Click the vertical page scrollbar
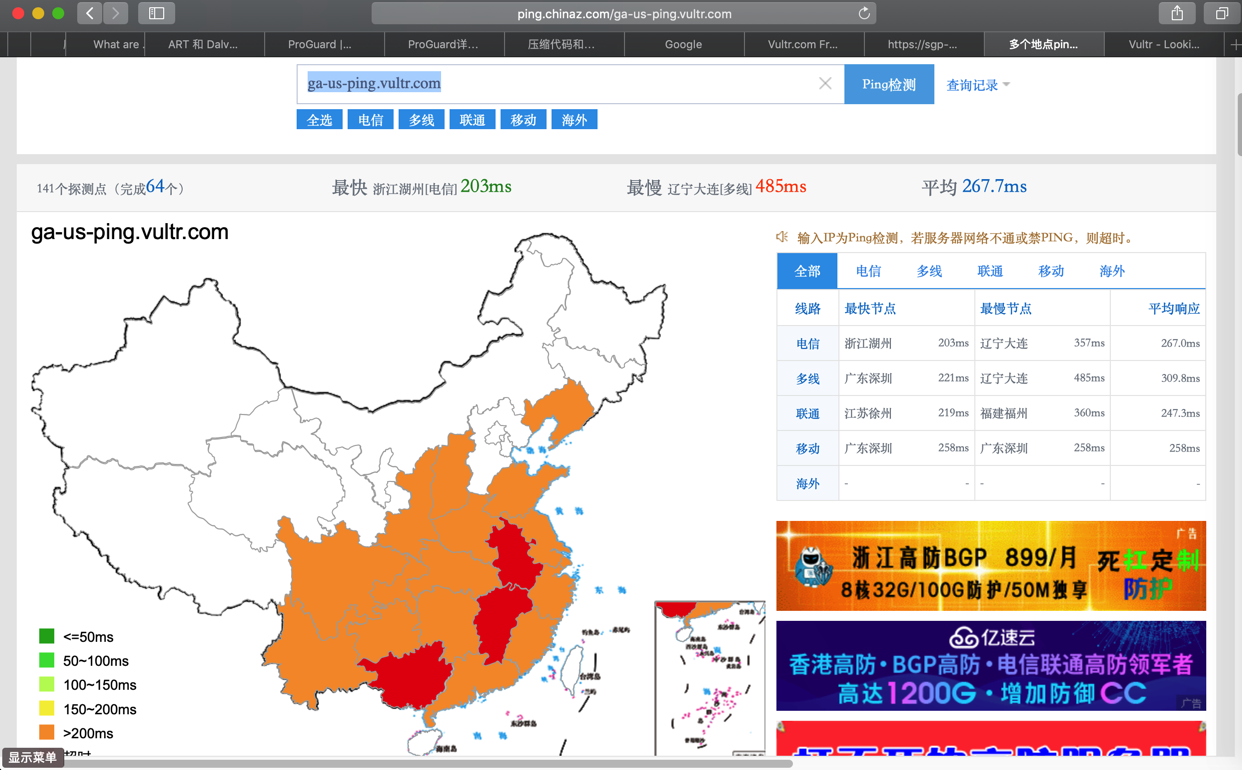The image size is (1242, 770). click(1238, 124)
